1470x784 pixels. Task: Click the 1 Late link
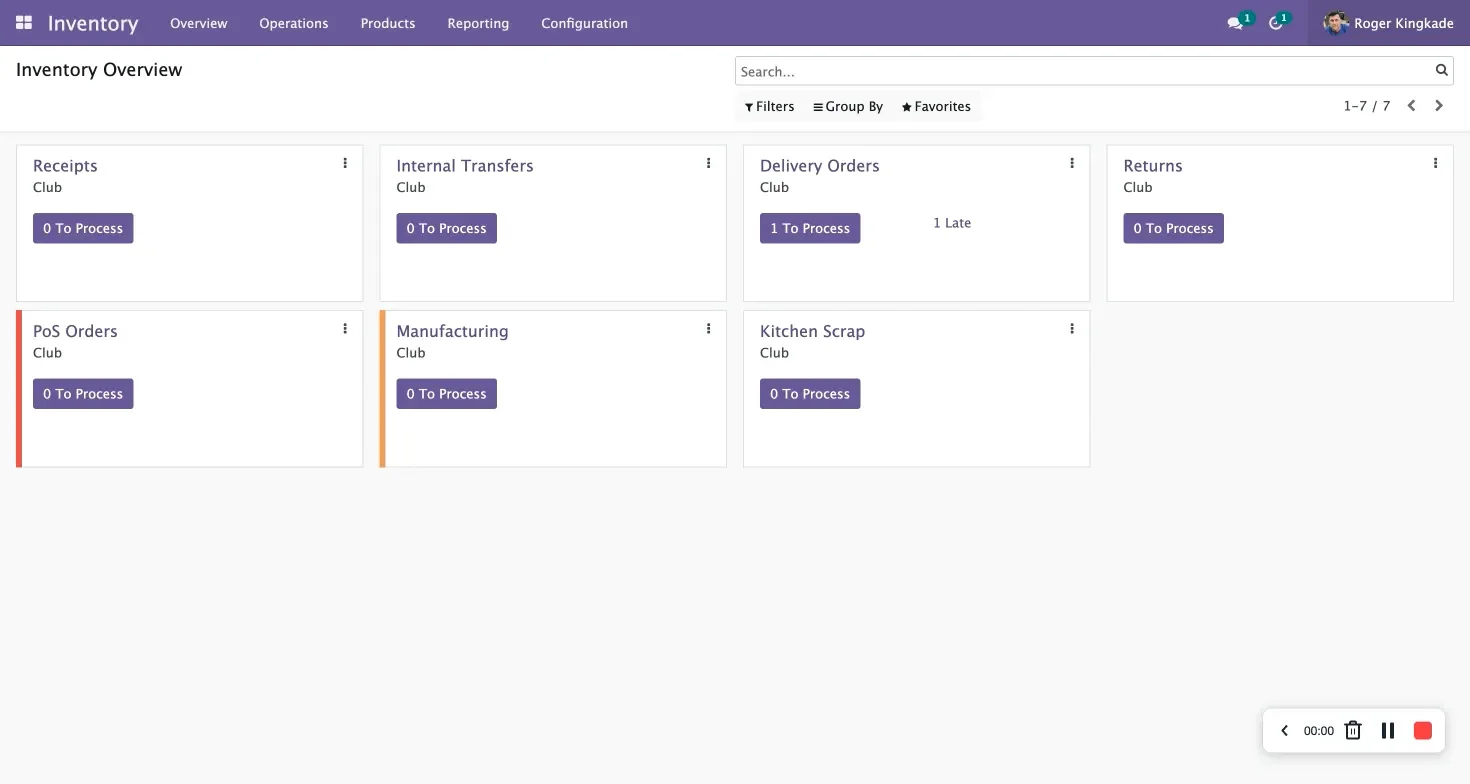coord(952,223)
